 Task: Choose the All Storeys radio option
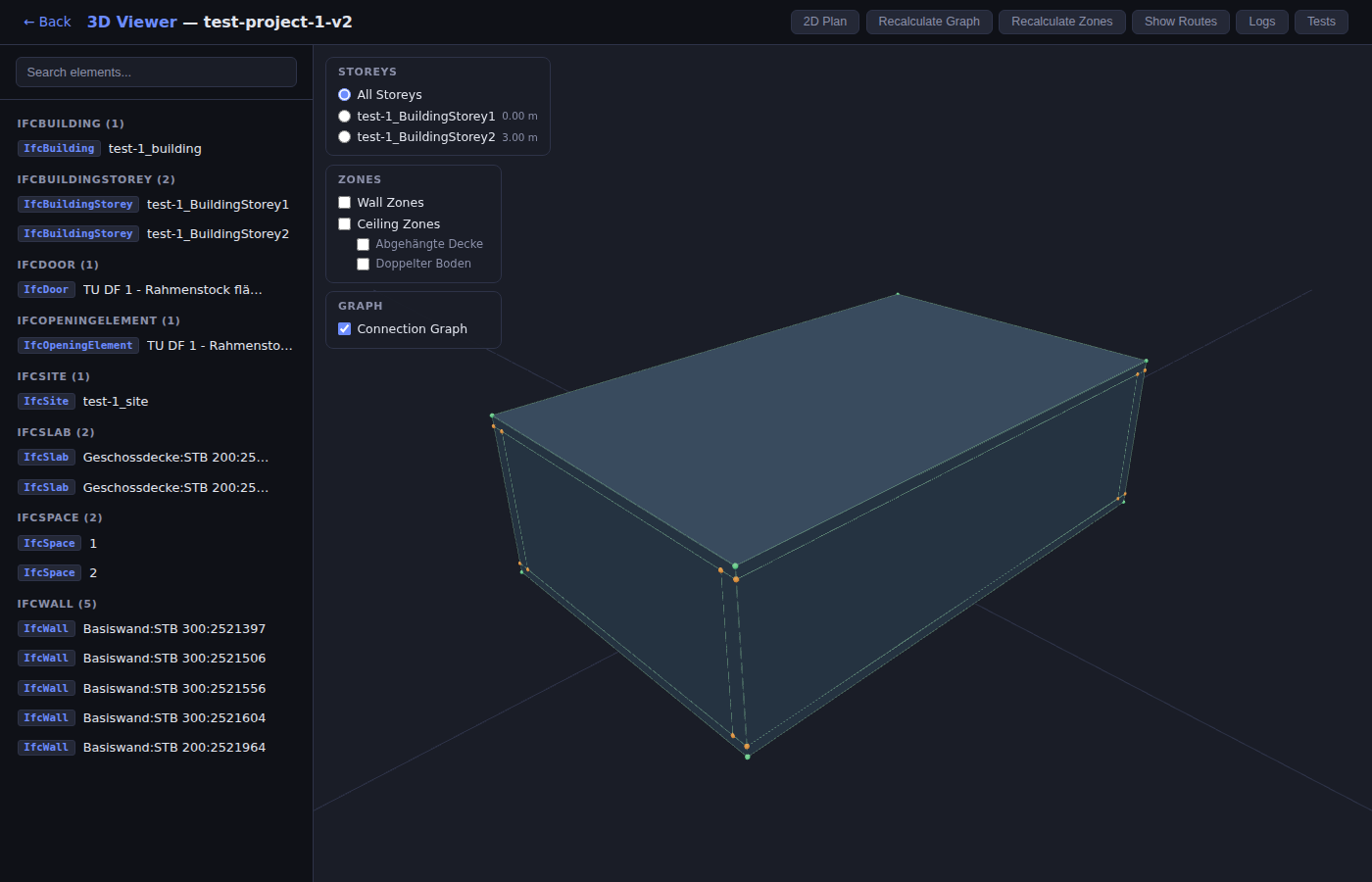click(x=345, y=95)
